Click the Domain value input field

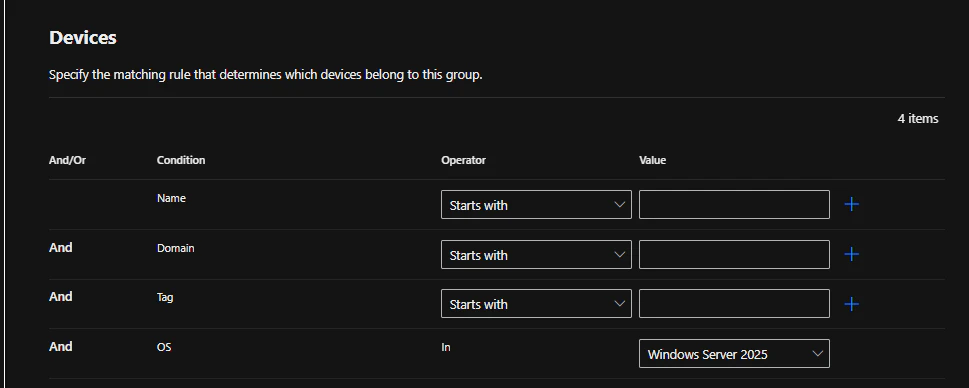[x=734, y=255]
